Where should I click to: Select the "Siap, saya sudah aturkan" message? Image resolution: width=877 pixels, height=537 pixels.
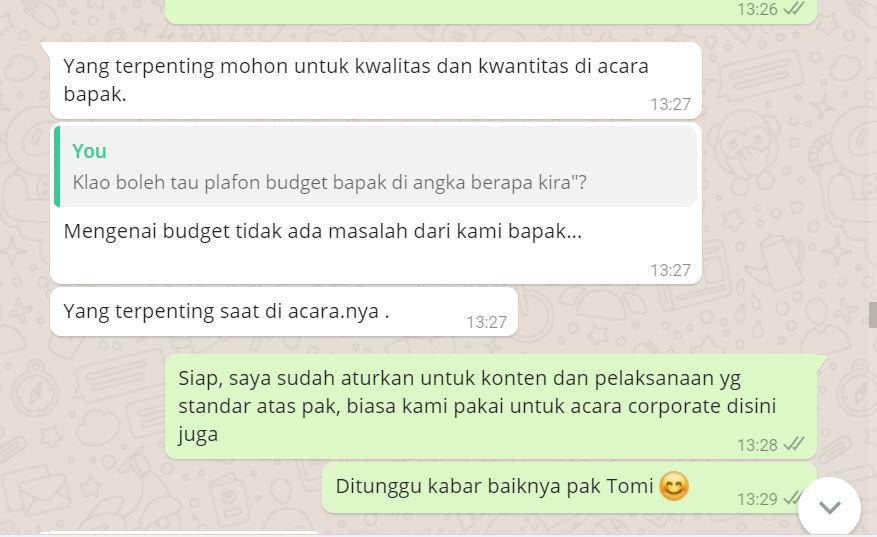491,406
